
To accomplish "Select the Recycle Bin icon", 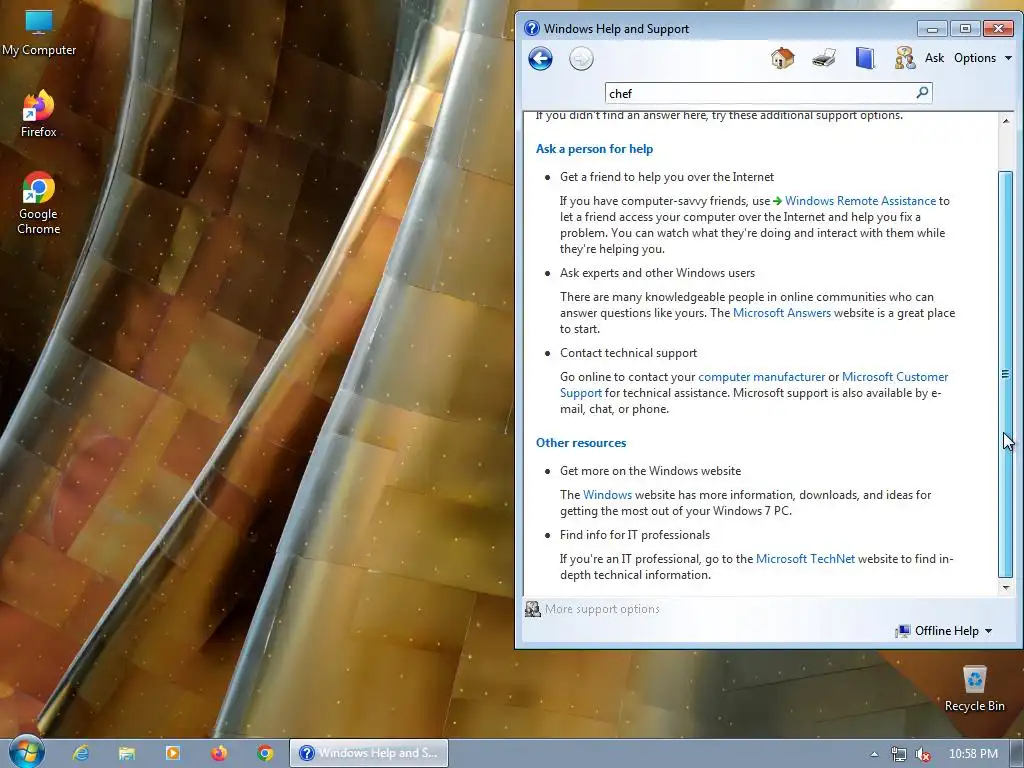I will pyautogui.click(x=974, y=688).
